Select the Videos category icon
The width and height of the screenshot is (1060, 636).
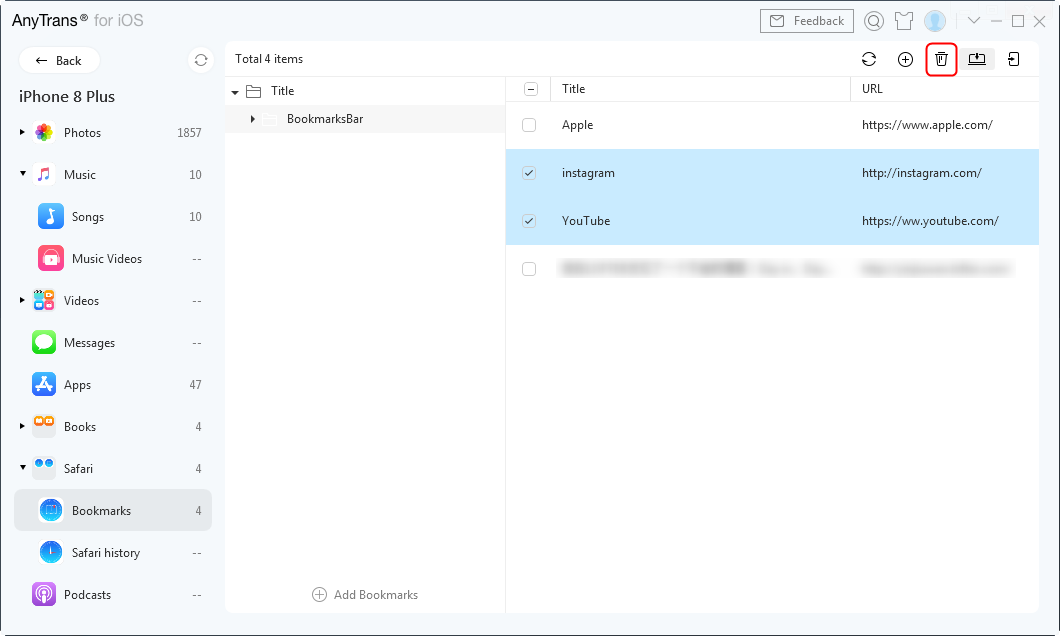coord(44,300)
